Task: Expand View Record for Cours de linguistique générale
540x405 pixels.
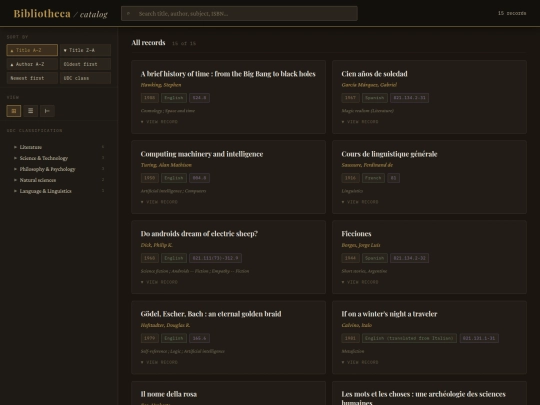Action: [360, 202]
